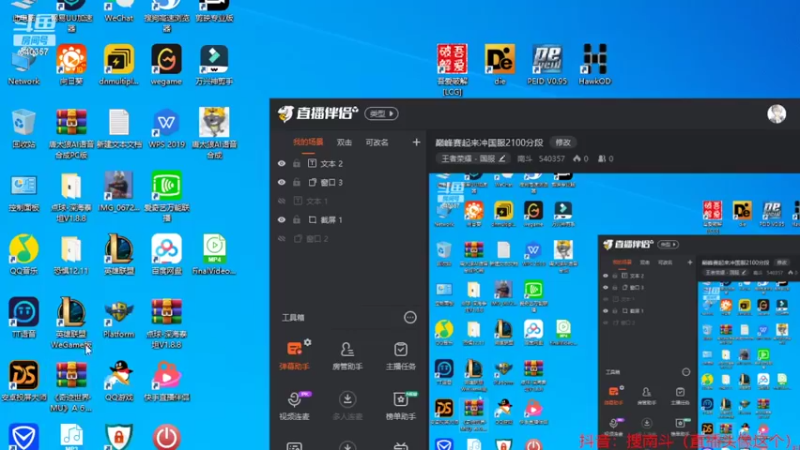Screen dimensions: 800x450
Task: Toggle lock on 文本 2 source
Action: (x=296, y=163)
